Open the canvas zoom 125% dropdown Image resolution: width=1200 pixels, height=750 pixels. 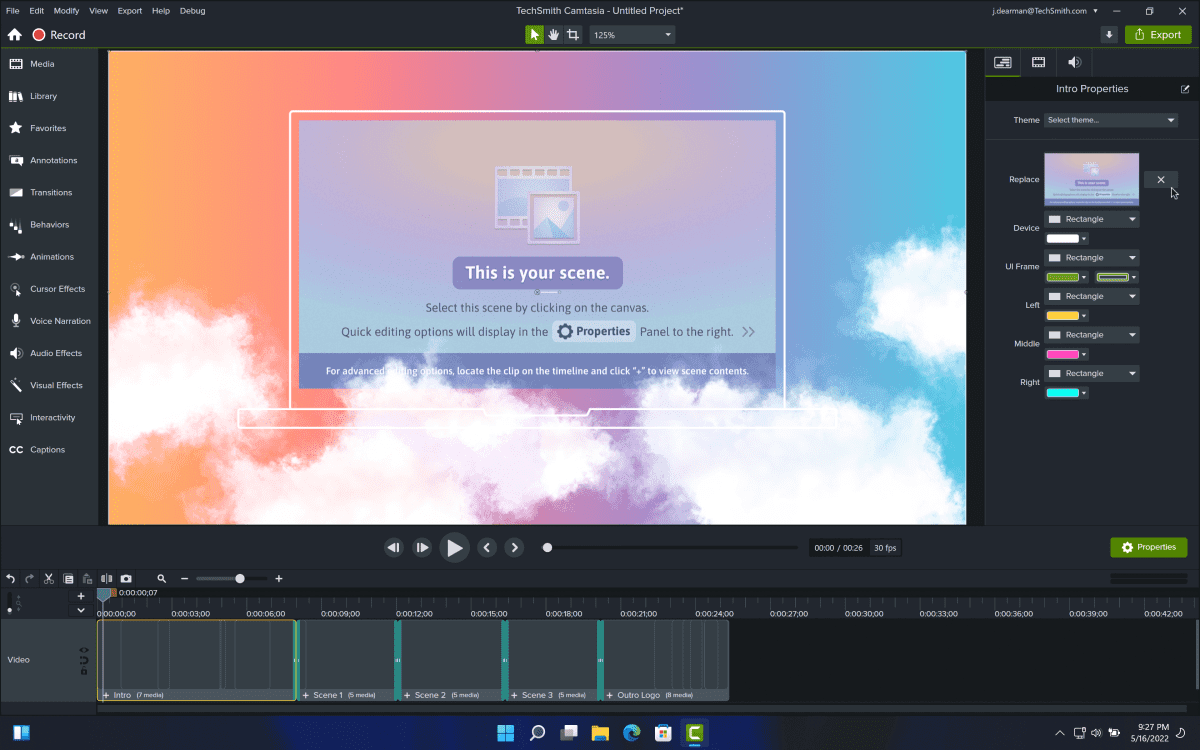[632, 35]
